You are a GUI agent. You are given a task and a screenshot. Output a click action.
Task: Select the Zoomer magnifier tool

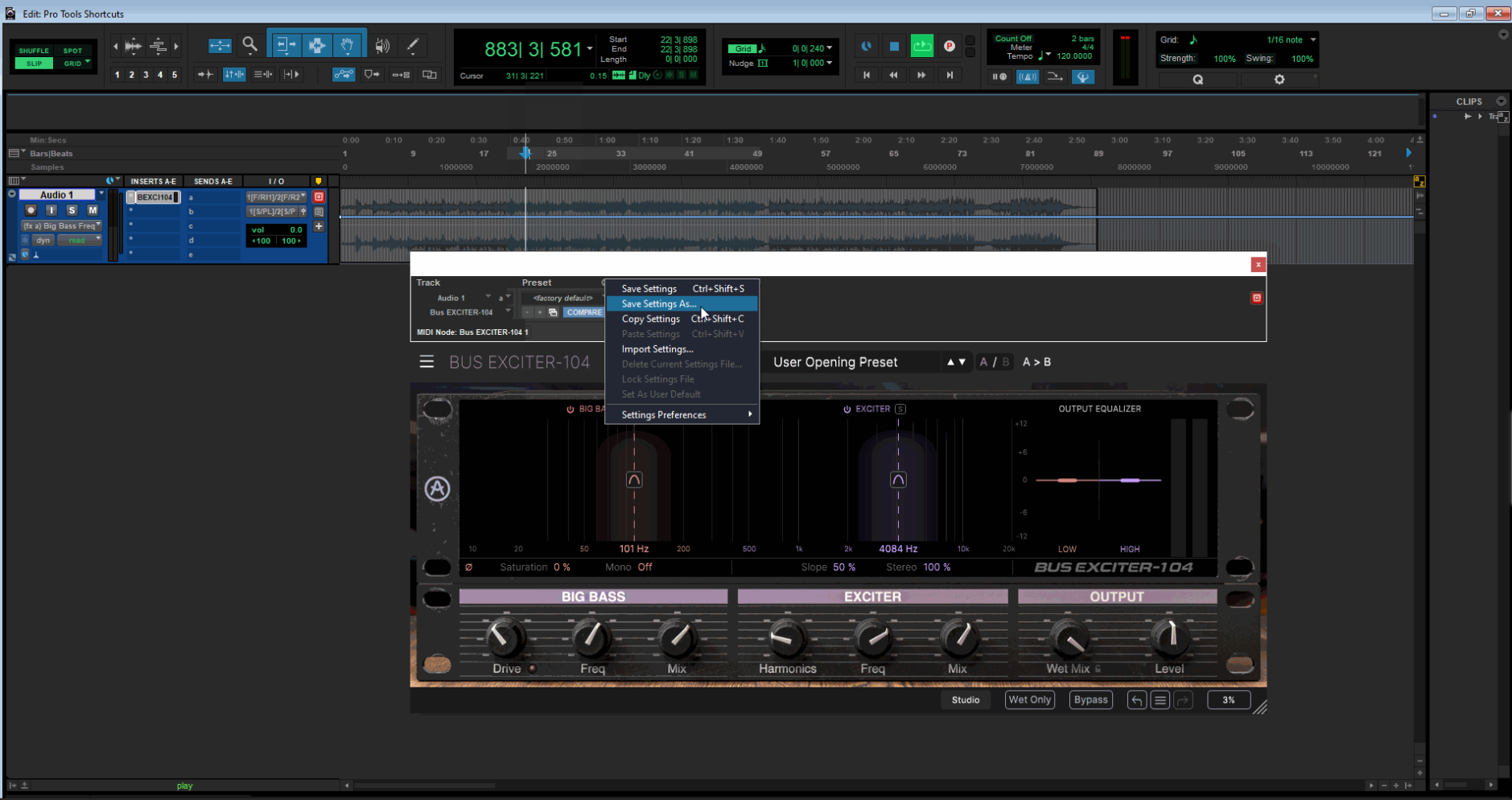point(249,45)
